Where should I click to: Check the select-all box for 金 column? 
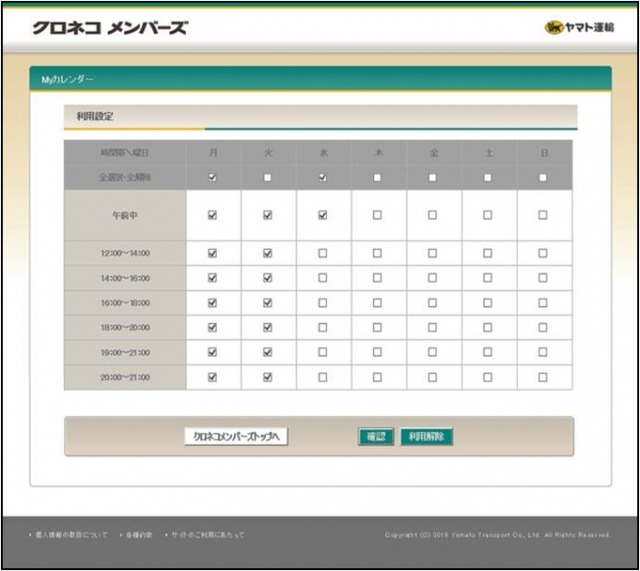pos(432,178)
